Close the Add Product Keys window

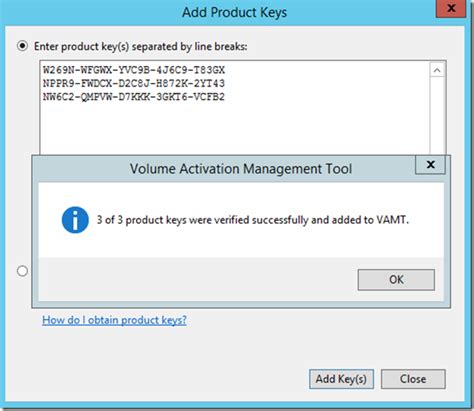[451, 9]
